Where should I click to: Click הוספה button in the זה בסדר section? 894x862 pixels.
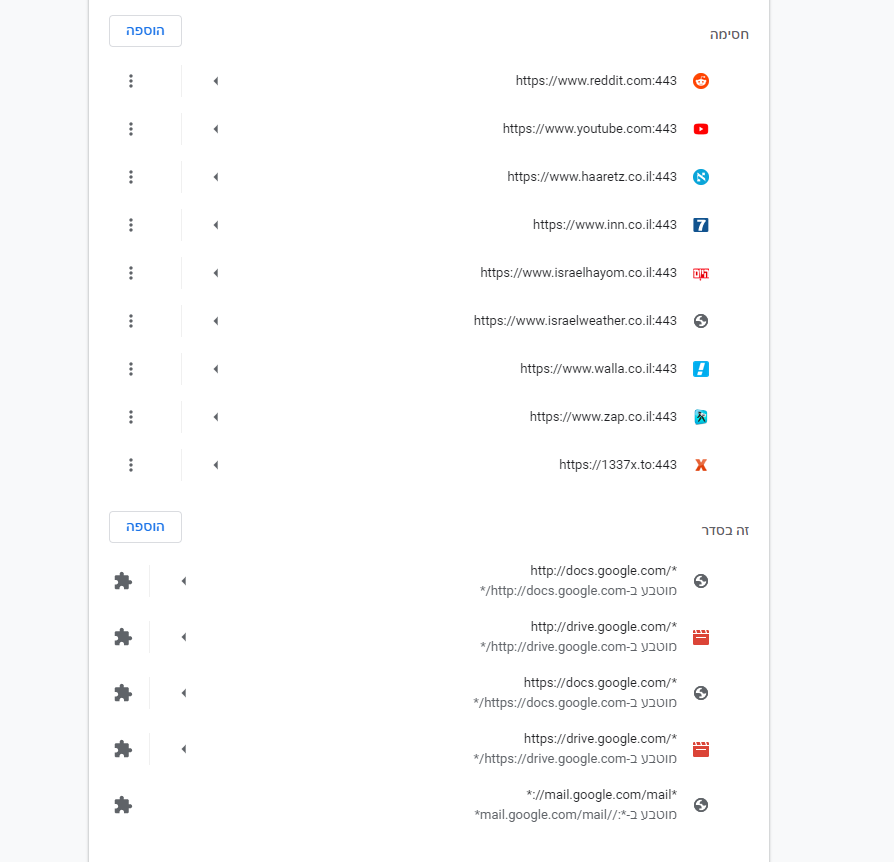[x=145, y=527]
